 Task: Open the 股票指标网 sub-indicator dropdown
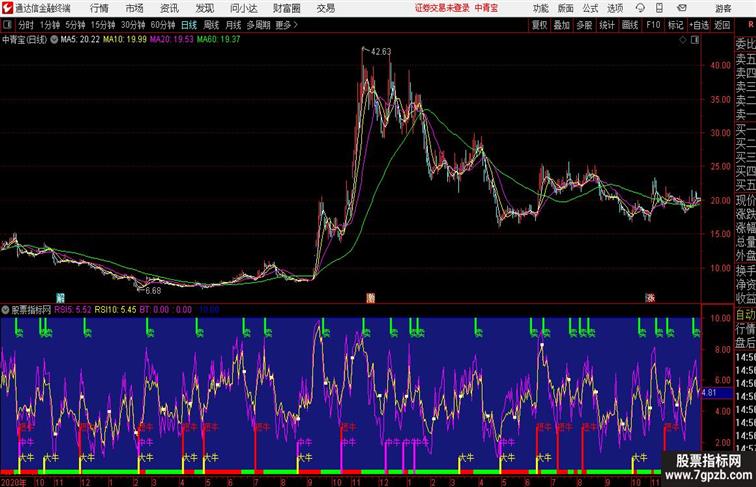click(x=5, y=310)
